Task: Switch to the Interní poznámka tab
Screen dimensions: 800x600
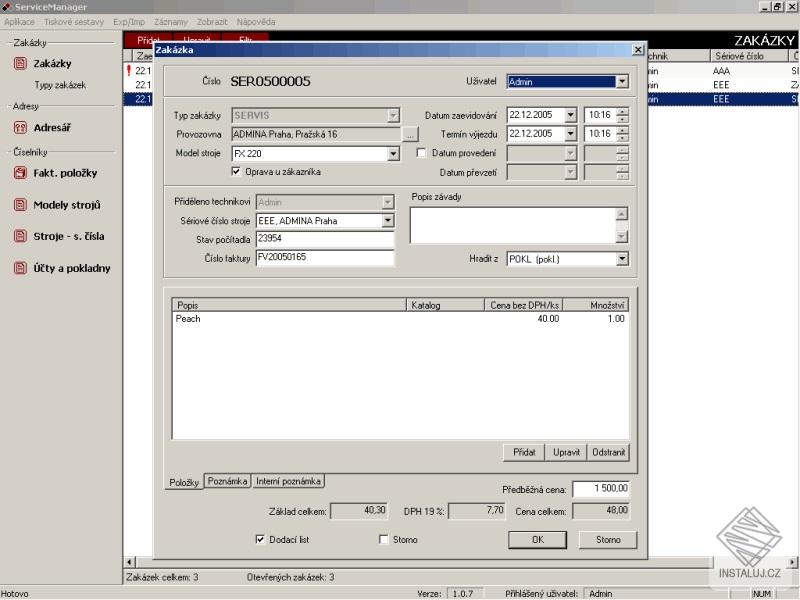Action: click(x=288, y=481)
